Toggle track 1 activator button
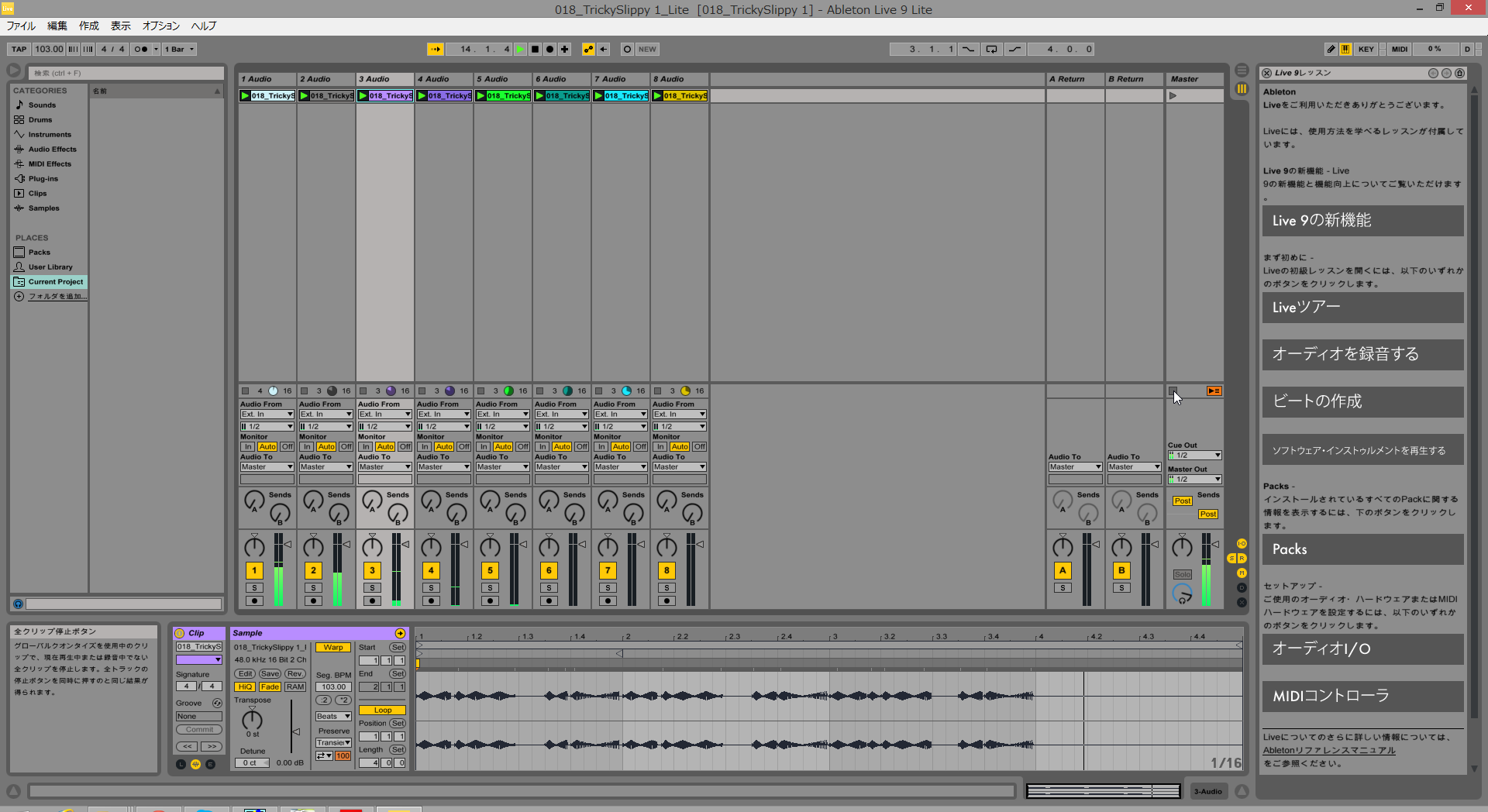1488x812 pixels. pos(254,571)
